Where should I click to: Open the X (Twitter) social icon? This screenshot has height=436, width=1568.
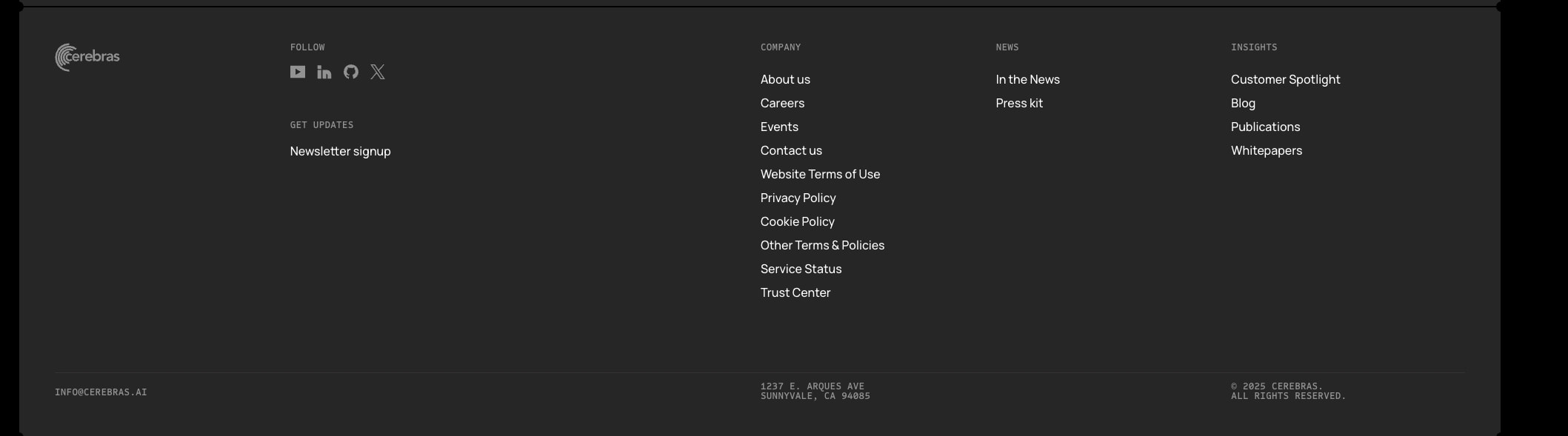click(378, 72)
